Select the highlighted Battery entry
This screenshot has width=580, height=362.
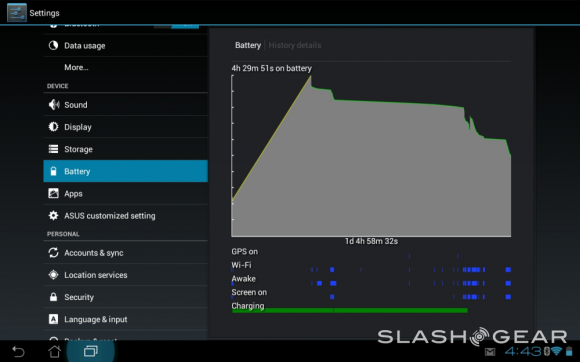[x=125, y=171]
